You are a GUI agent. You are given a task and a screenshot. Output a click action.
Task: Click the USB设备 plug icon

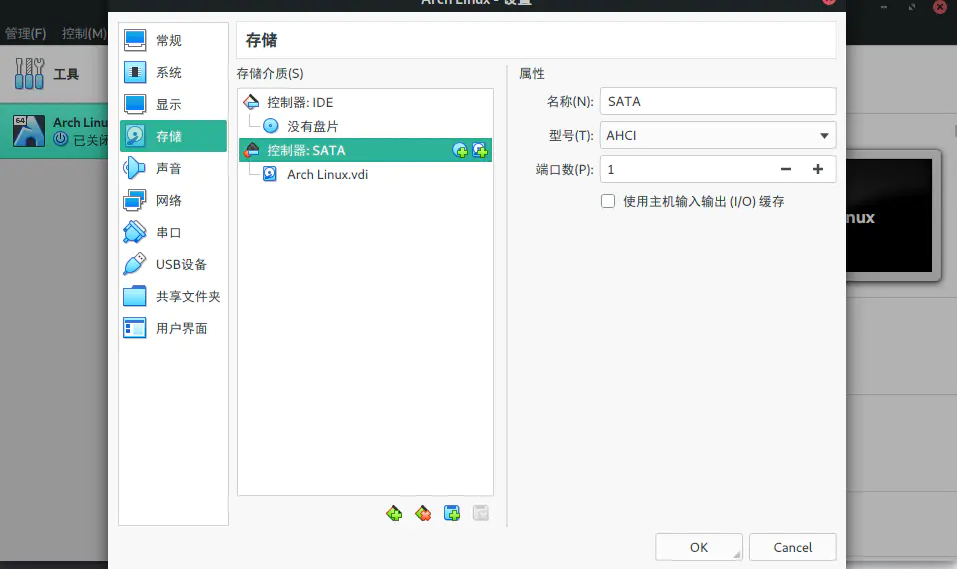134,264
